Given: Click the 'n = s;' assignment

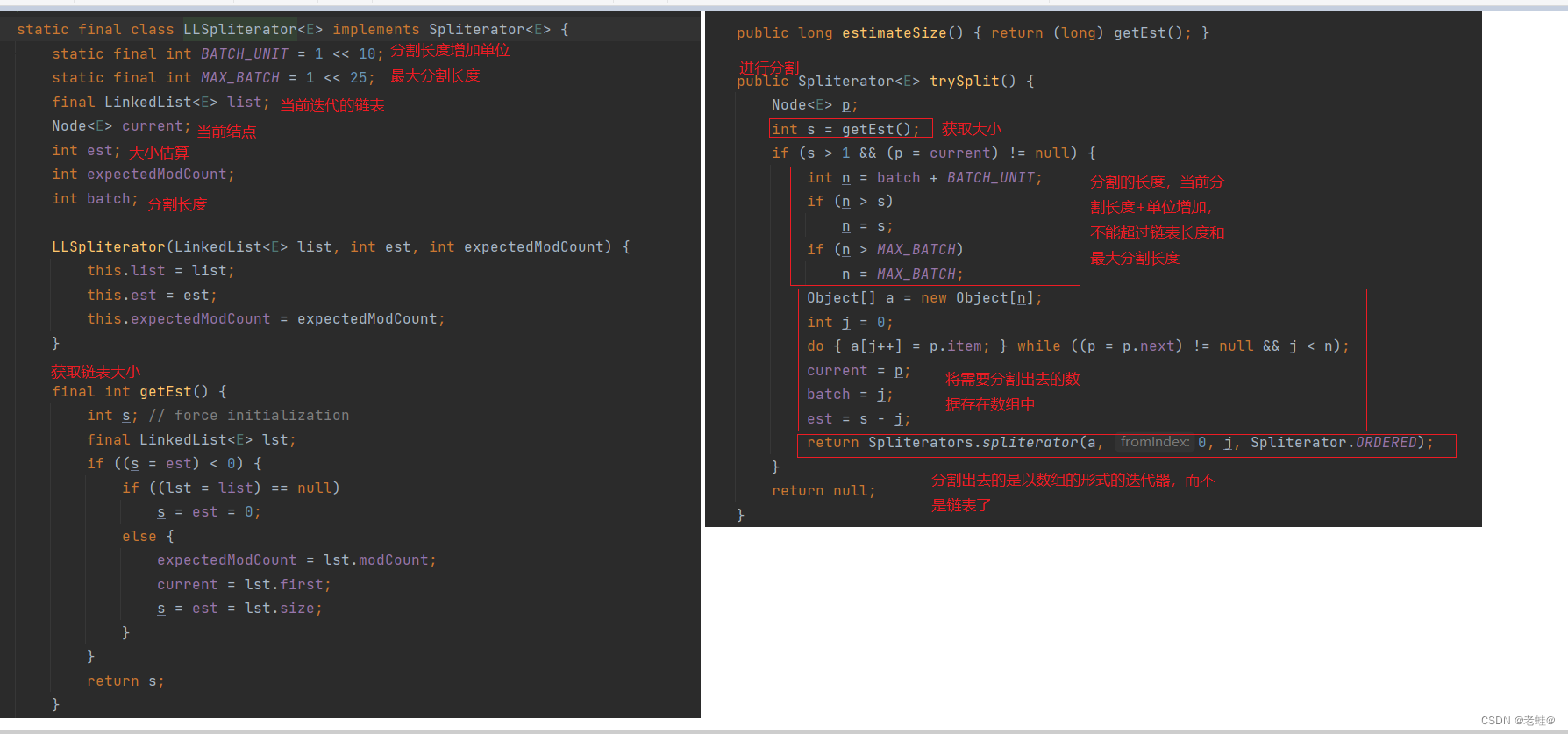Looking at the screenshot, I should (x=867, y=226).
